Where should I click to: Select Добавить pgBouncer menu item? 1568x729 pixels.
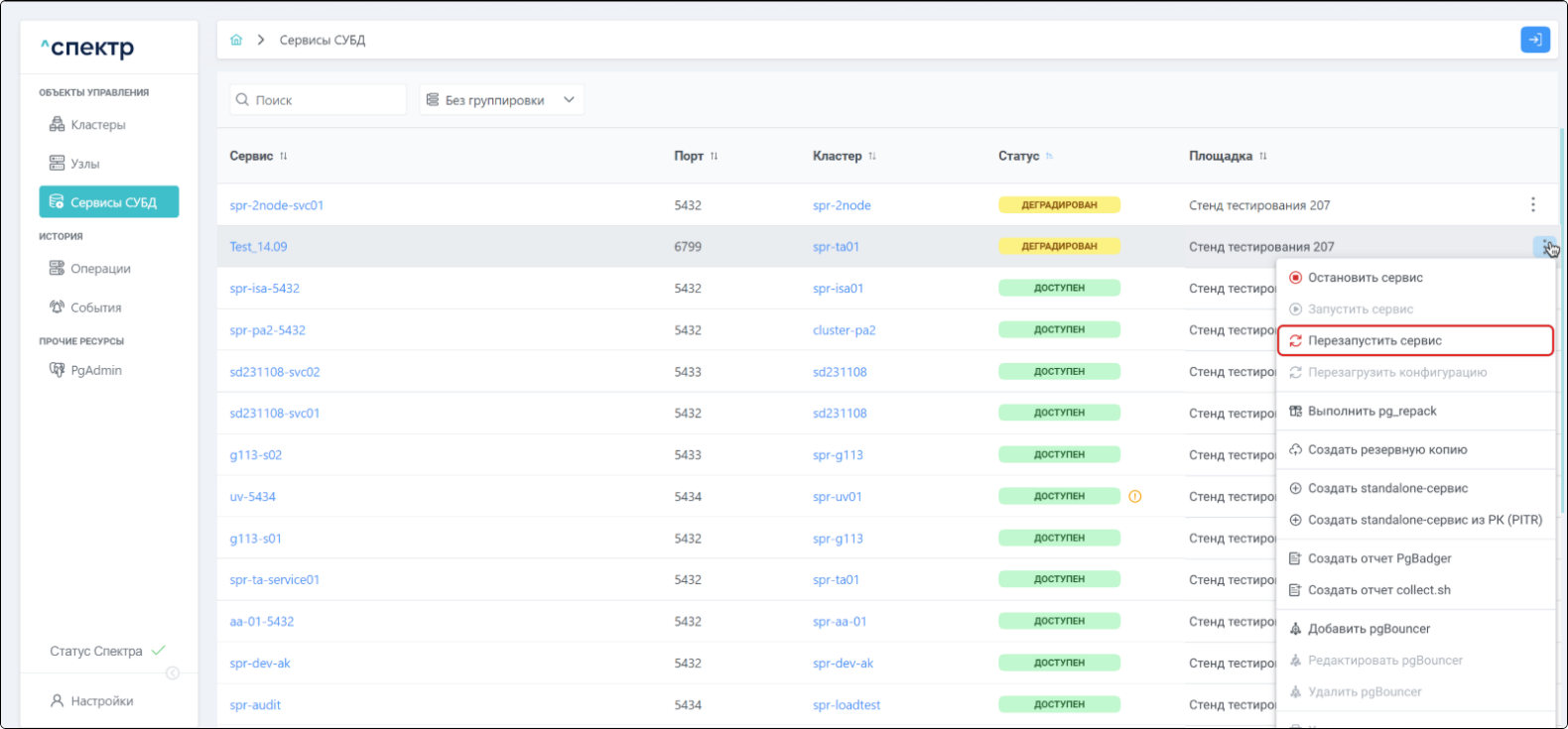click(x=1415, y=629)
